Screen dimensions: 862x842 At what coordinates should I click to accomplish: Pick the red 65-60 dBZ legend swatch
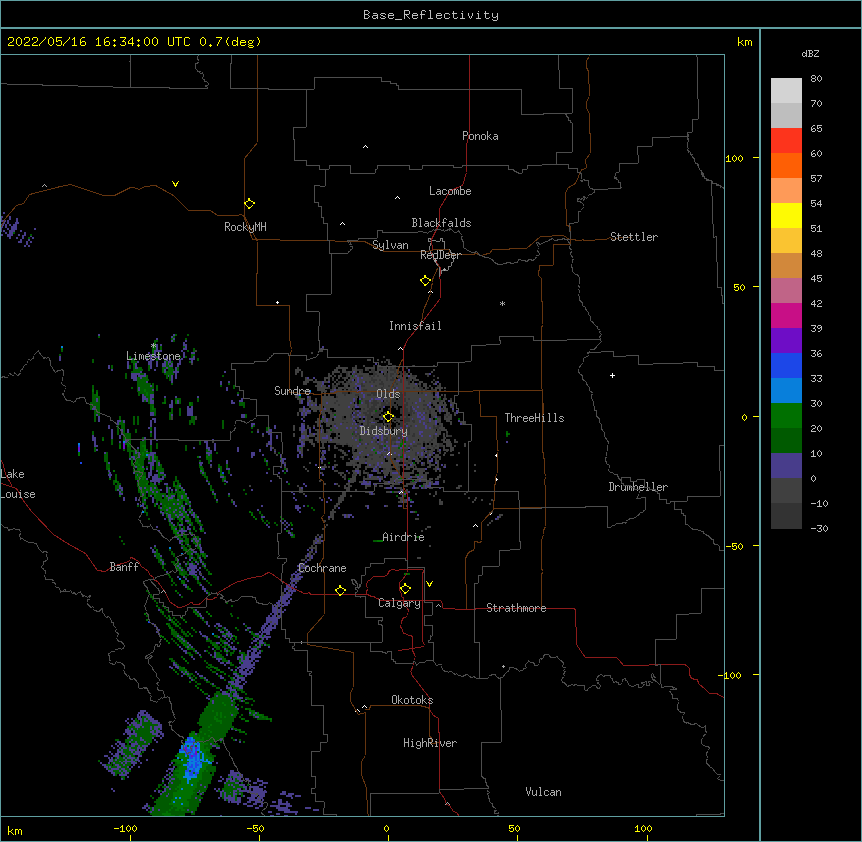[786, 141]
